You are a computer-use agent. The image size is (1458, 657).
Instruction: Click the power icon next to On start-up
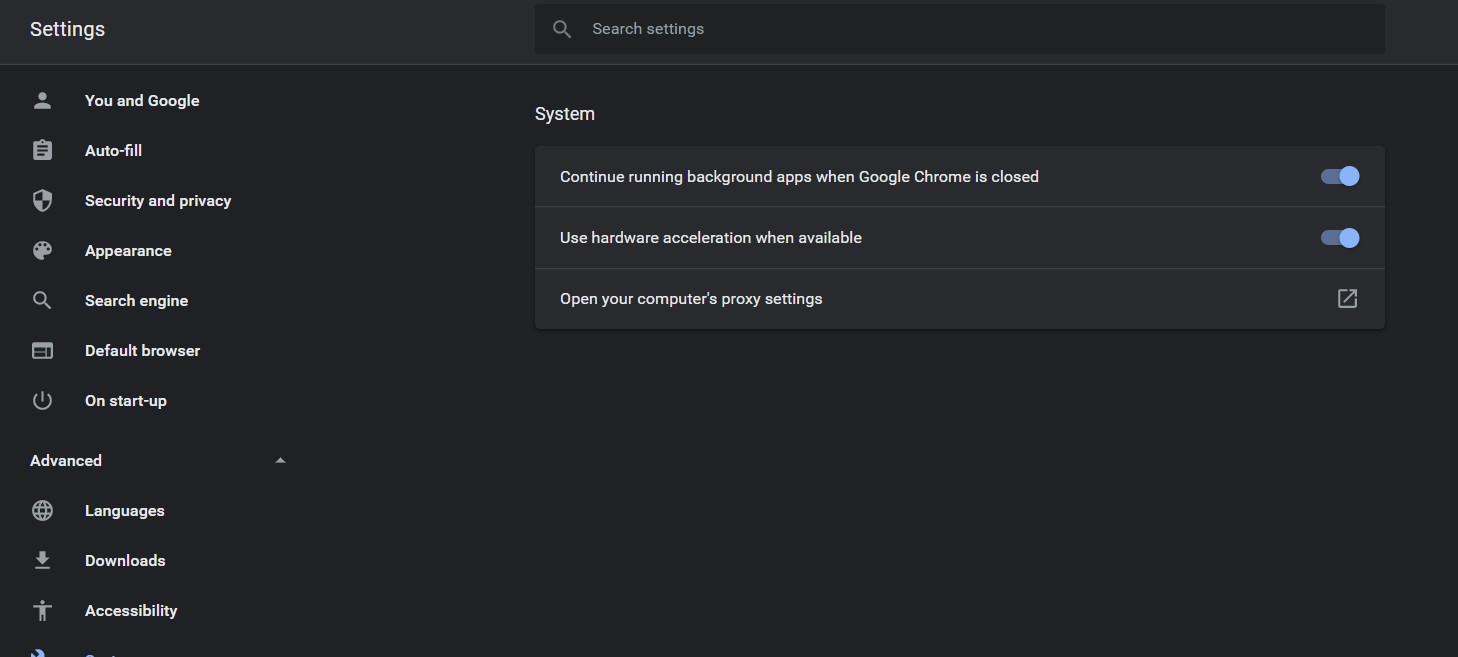[x=42, y=401]
